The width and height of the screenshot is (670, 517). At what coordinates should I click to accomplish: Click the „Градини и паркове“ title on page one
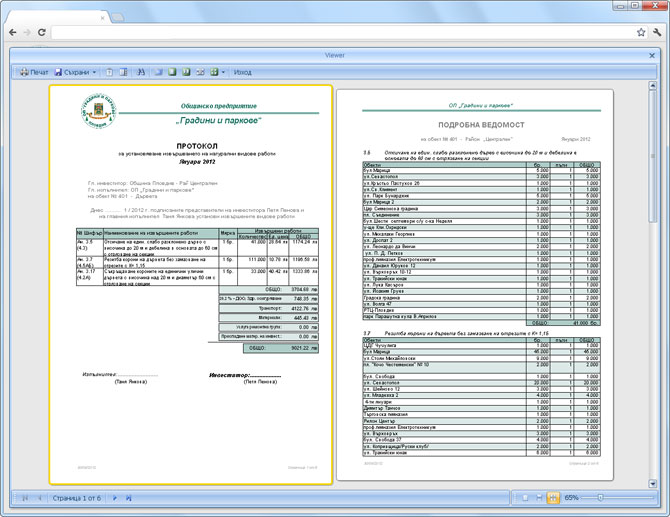218,120
